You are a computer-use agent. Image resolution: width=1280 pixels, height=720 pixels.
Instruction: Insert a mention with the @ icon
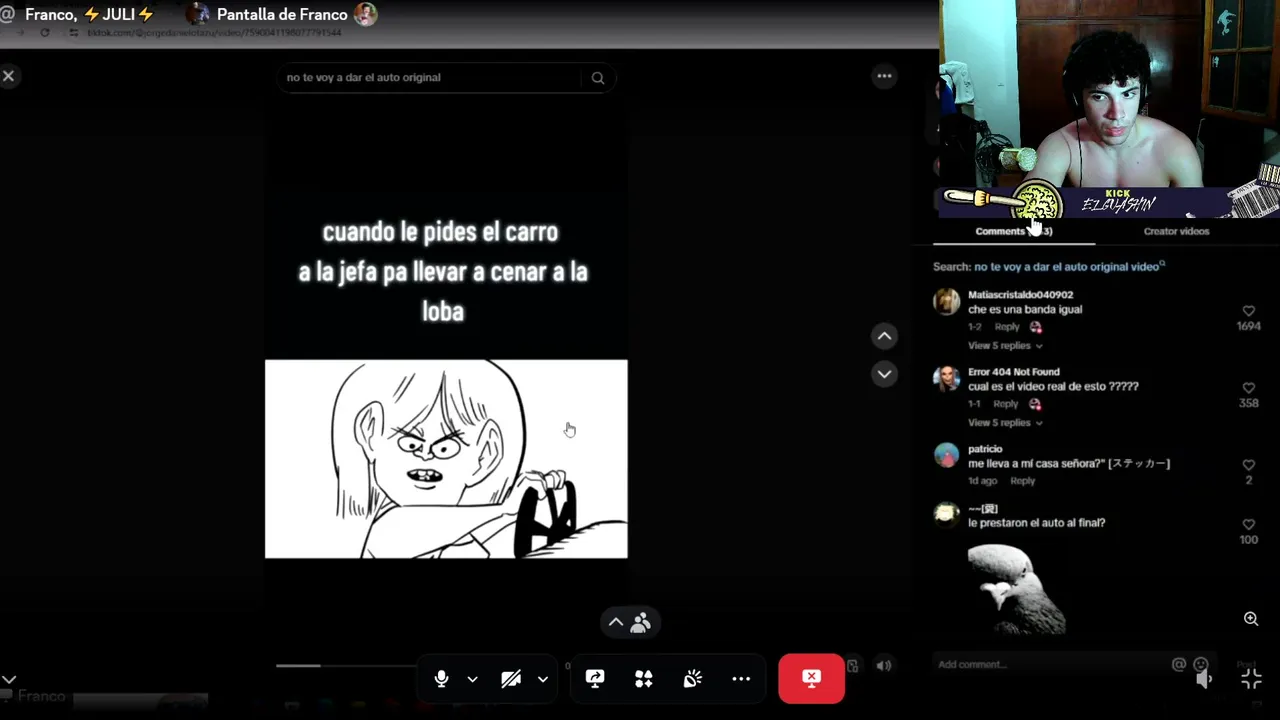[1178, 664]
